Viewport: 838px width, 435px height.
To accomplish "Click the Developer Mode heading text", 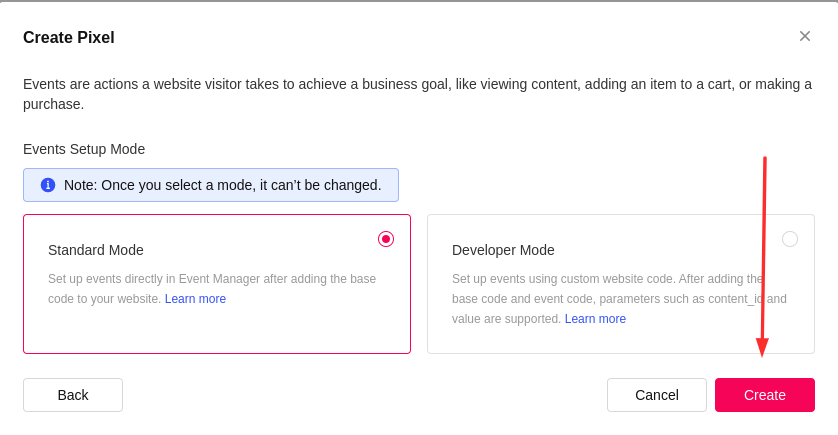I will pos(503,250).
